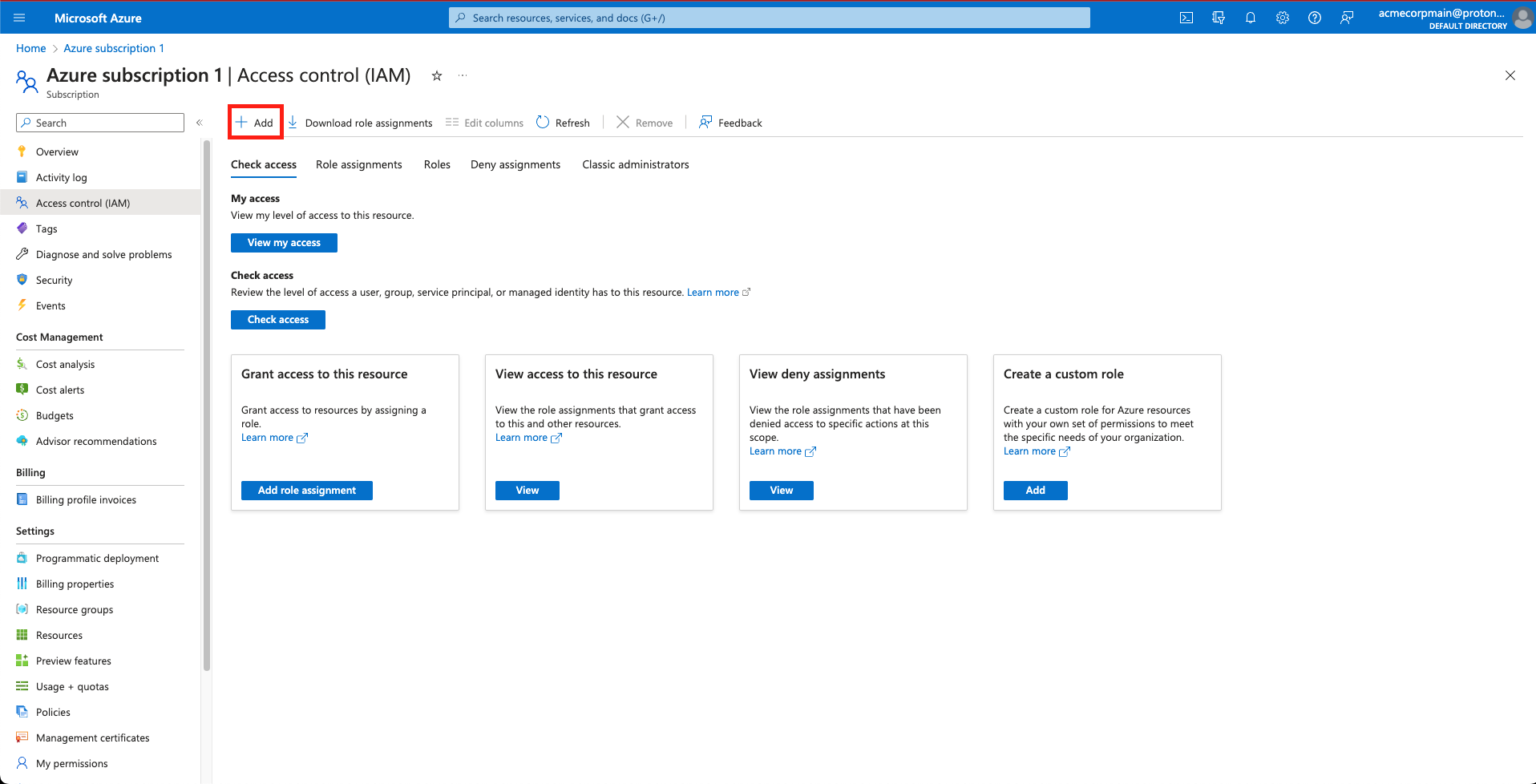Open Learn more in View access card
Screen dimensions: 1536x784
pyautogui.click(x=528, y=438)
